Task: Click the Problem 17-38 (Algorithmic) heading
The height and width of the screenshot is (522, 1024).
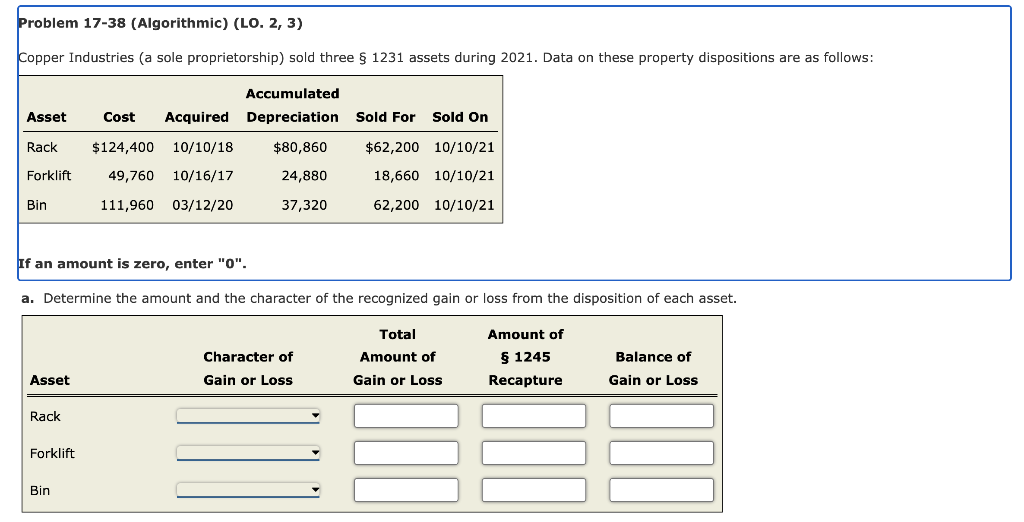Action: (x=161, y=24)
